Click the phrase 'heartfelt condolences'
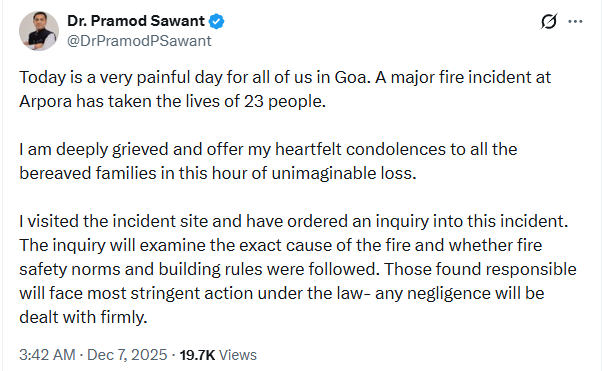Viewport: 602px width, 371px height. (361, 149)
